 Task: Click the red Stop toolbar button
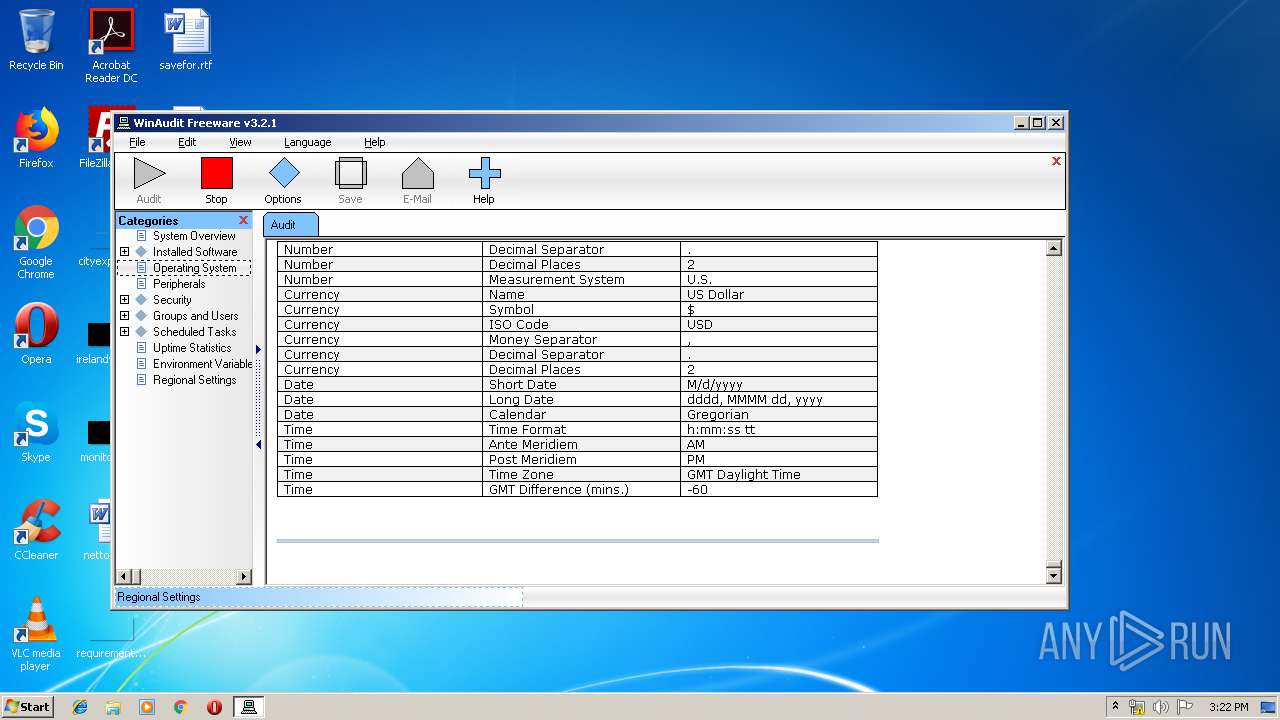216,174
